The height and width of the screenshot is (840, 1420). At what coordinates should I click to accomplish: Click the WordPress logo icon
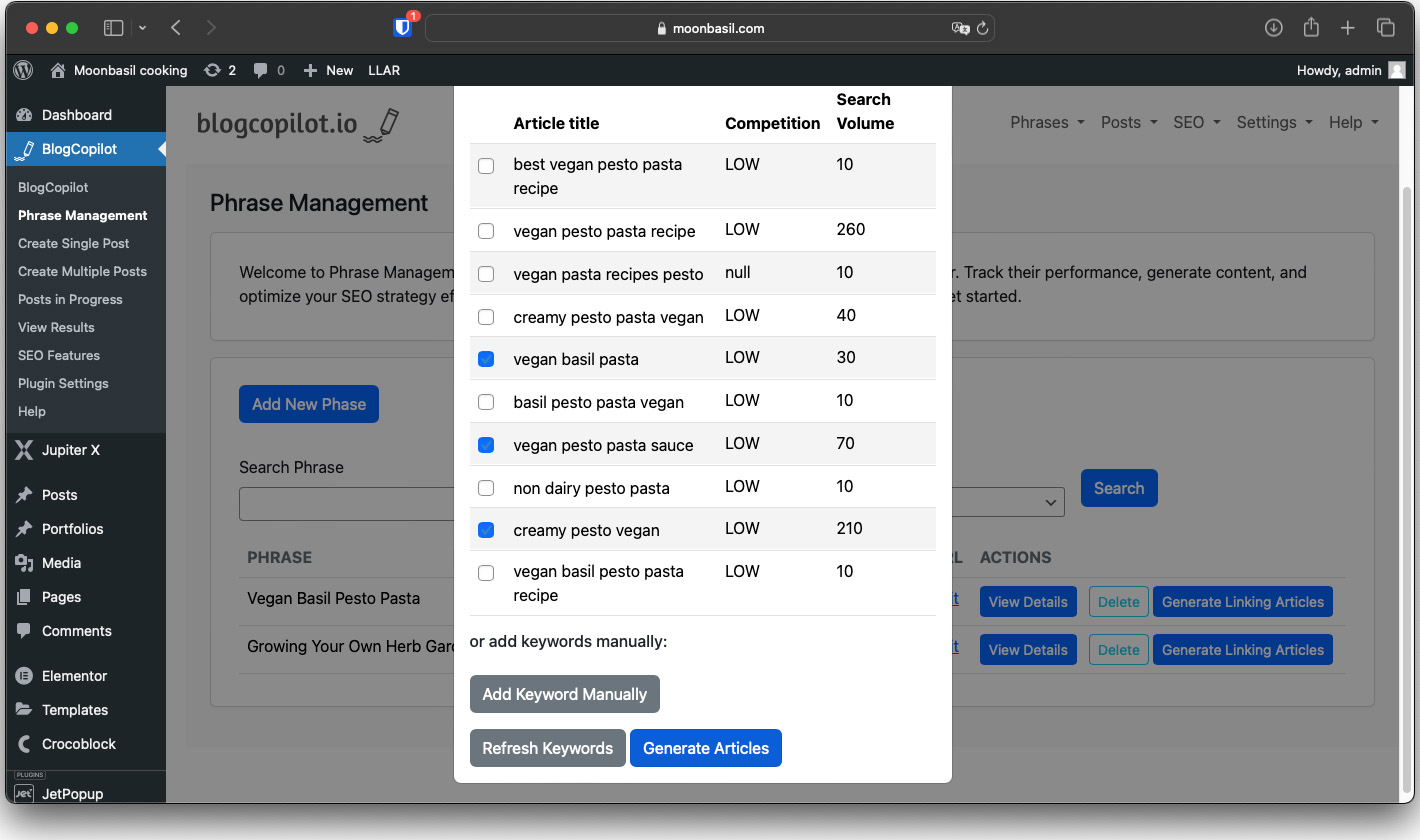24,70
